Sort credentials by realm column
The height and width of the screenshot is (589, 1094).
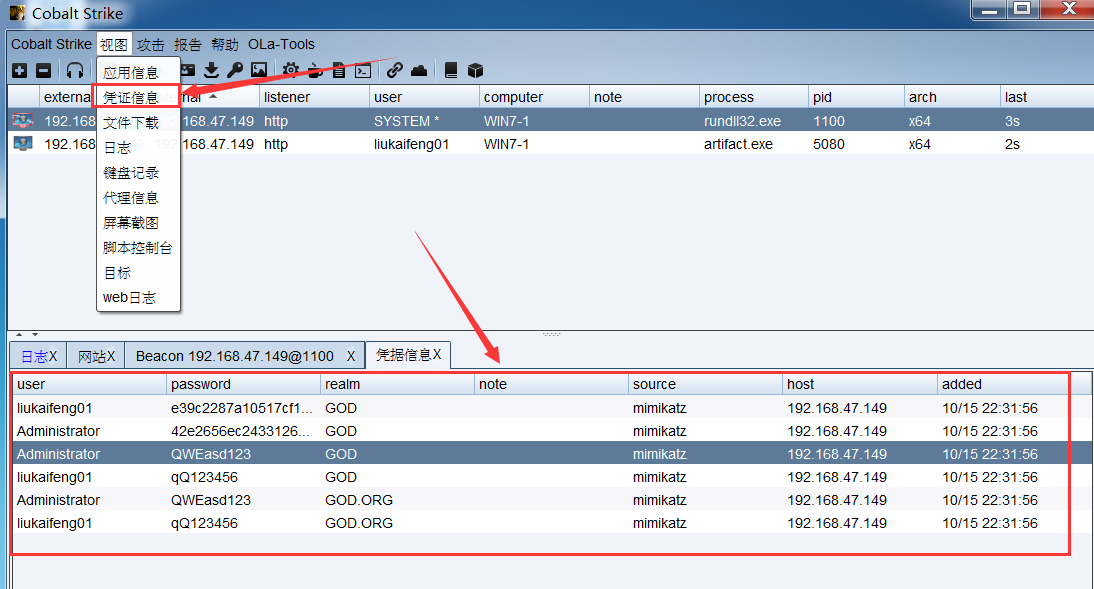coord(398,384)
